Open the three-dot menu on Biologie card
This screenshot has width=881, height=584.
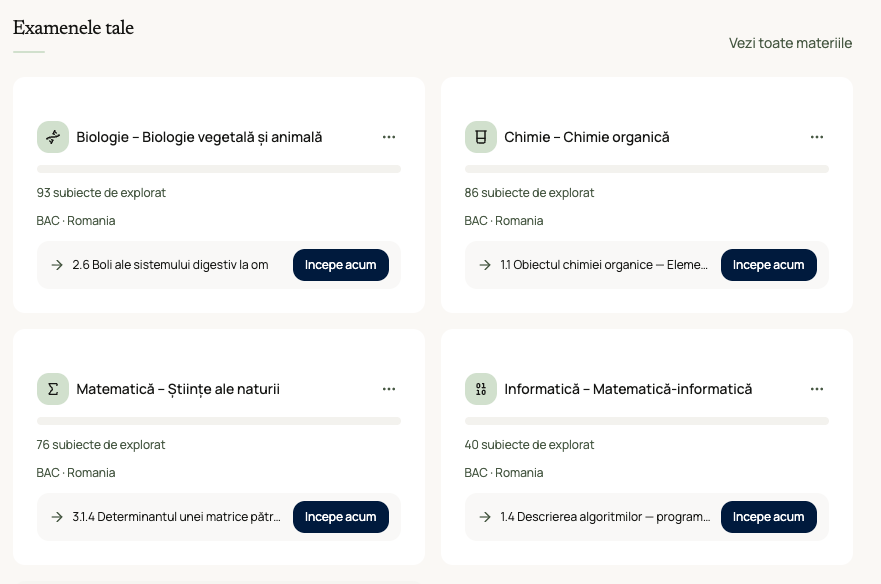389,137
